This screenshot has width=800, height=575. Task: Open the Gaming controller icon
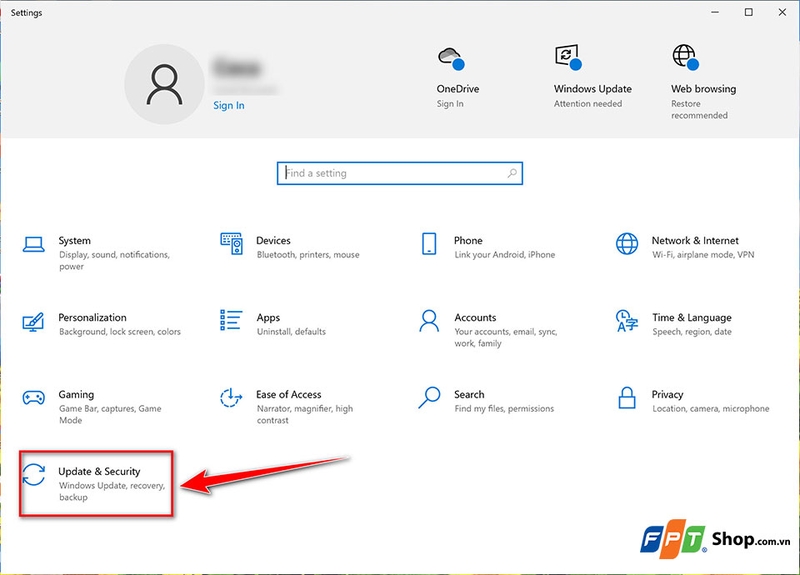pos(34,397)
